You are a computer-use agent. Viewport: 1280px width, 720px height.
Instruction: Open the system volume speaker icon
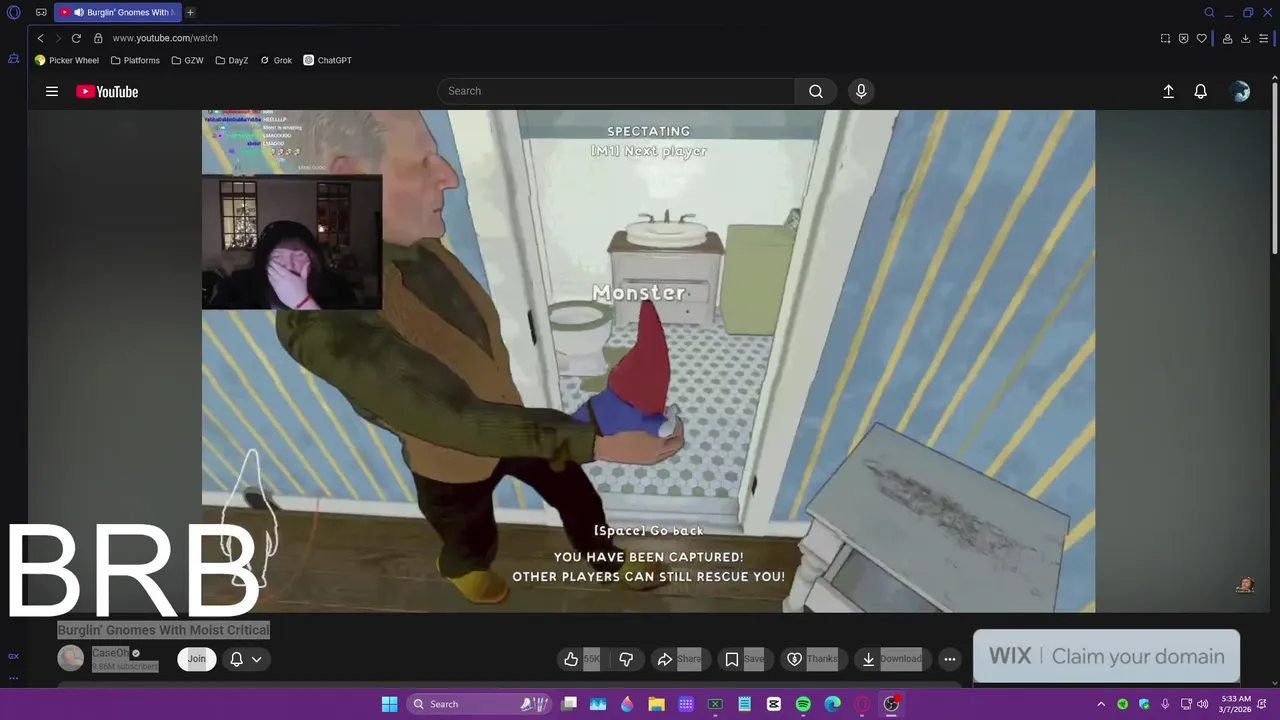click(1203, 704)
